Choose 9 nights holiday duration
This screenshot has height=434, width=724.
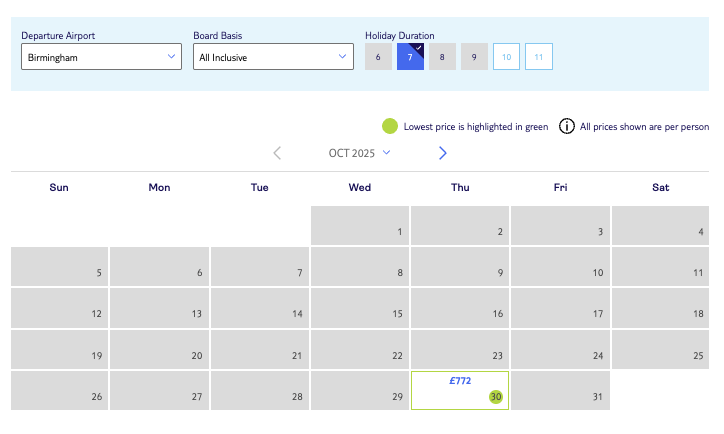[474, 57]
